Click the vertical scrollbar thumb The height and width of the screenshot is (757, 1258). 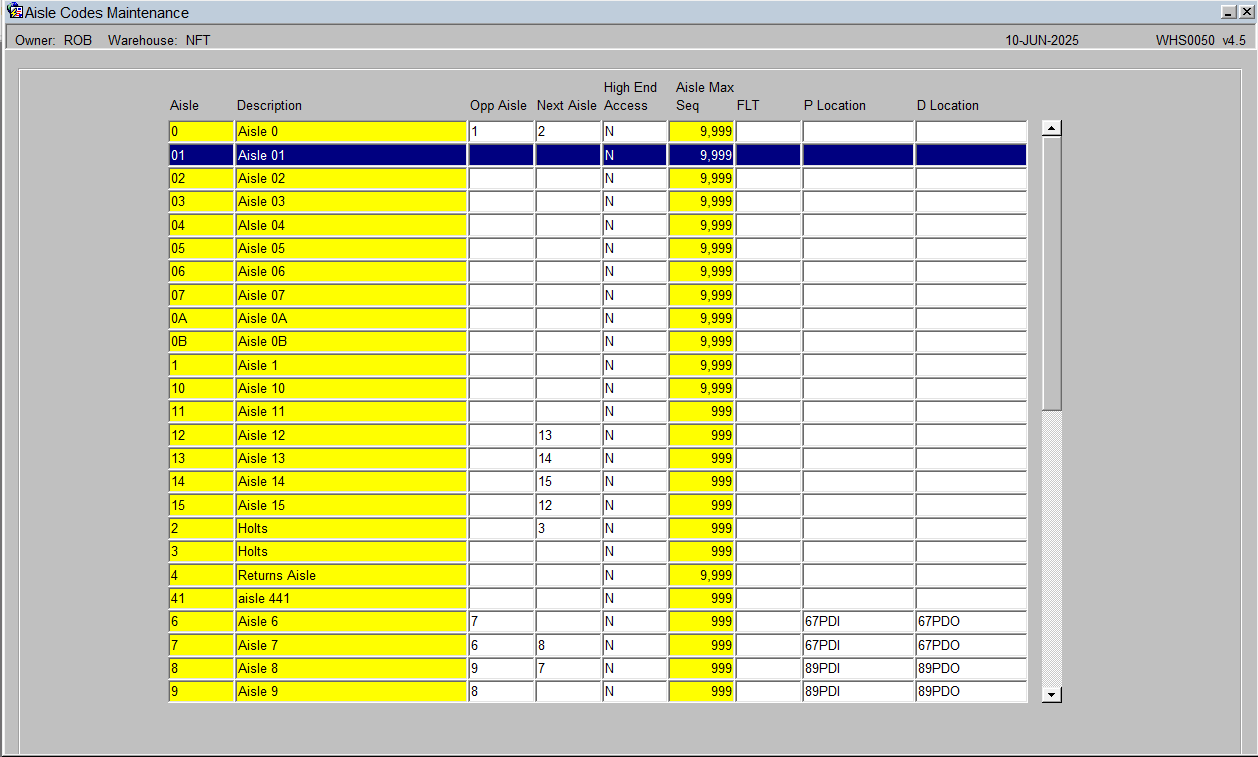tap(1051, 273)
